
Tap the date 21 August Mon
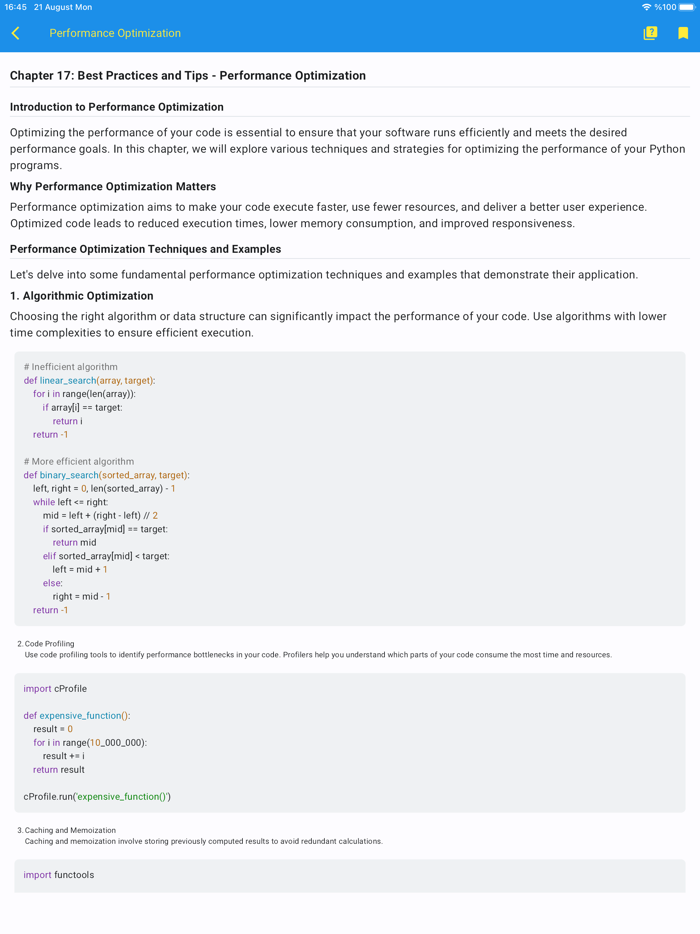(62, 7)
